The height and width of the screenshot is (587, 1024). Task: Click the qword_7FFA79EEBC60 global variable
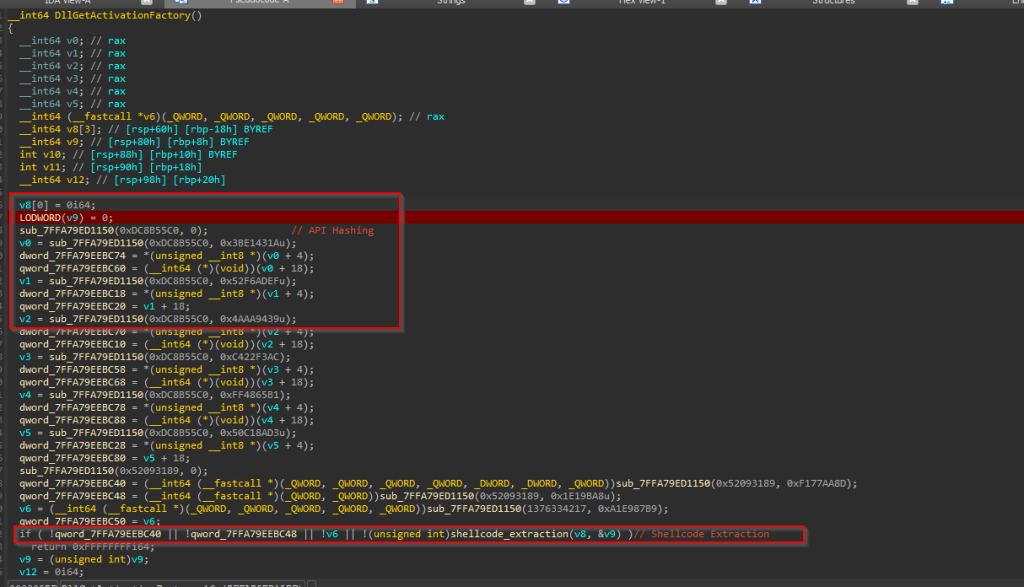coord(78,268)
